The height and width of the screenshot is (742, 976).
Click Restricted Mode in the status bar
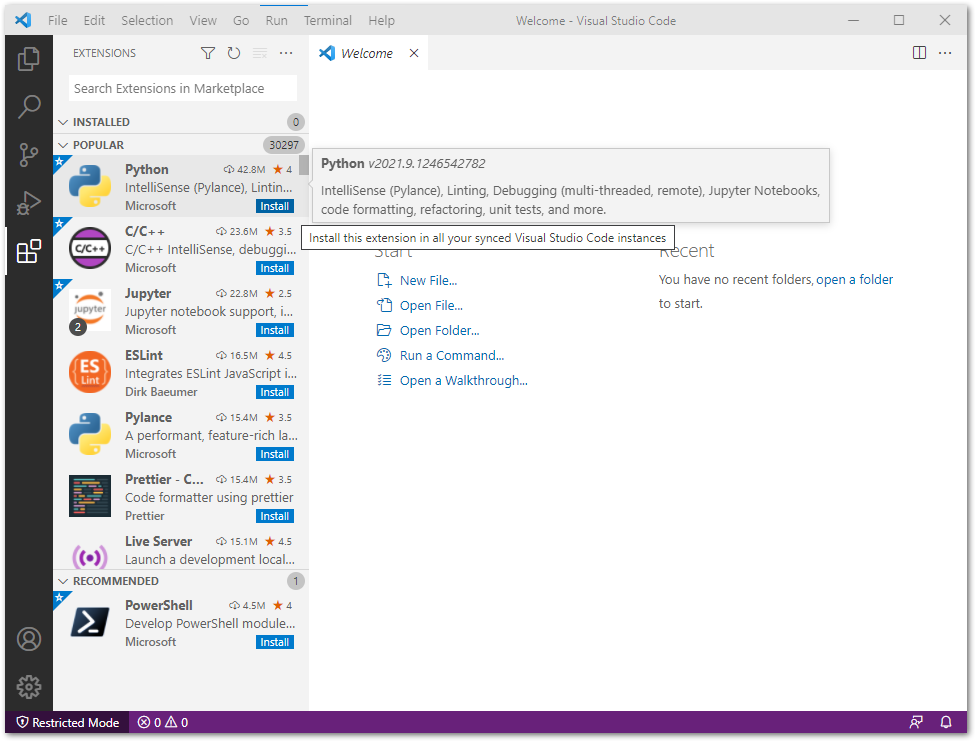click(67, 722)
